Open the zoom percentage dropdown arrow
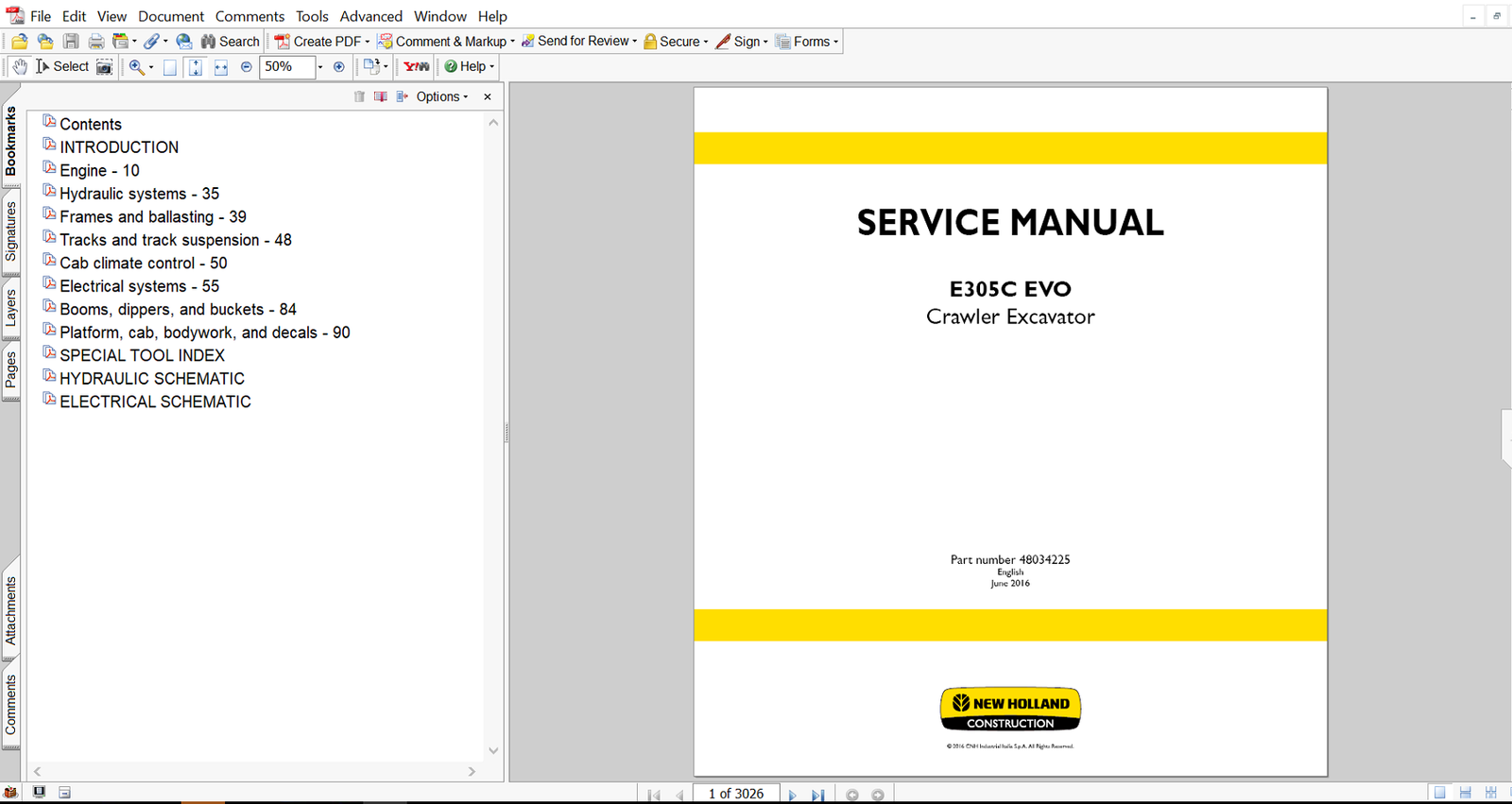The width and height of the screenshot is (1512, 804). coord(320,67)
